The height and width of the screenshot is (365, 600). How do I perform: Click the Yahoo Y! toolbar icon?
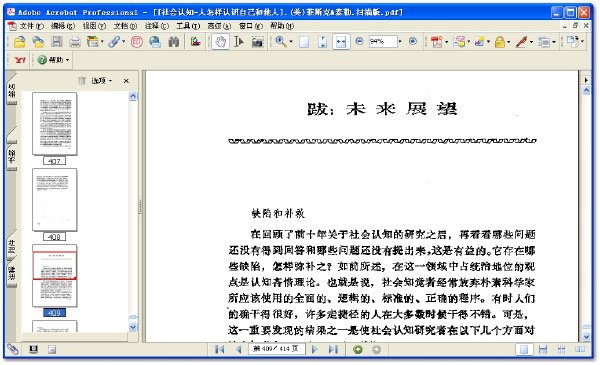click(x=20, y=60)
